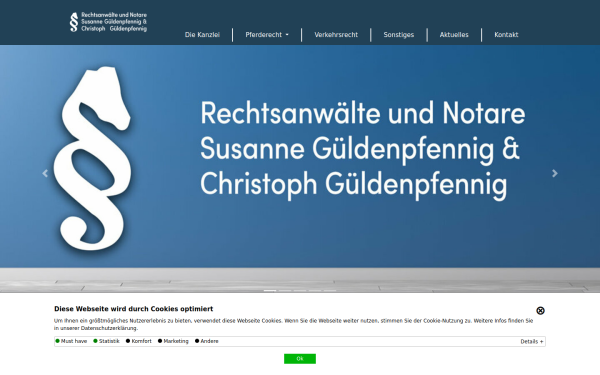
Task: Go to Aktuelles section
Action: pyautogui.click(x=454, y=35)
